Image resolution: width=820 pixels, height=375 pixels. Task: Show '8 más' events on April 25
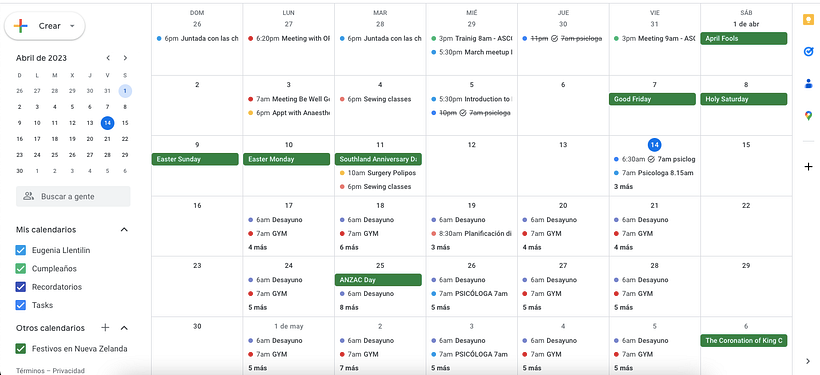click(348, 308)
